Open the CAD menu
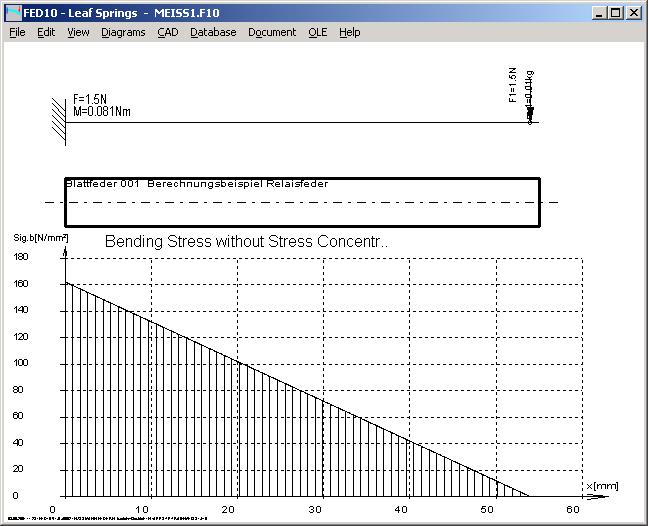 click(168, 32)
